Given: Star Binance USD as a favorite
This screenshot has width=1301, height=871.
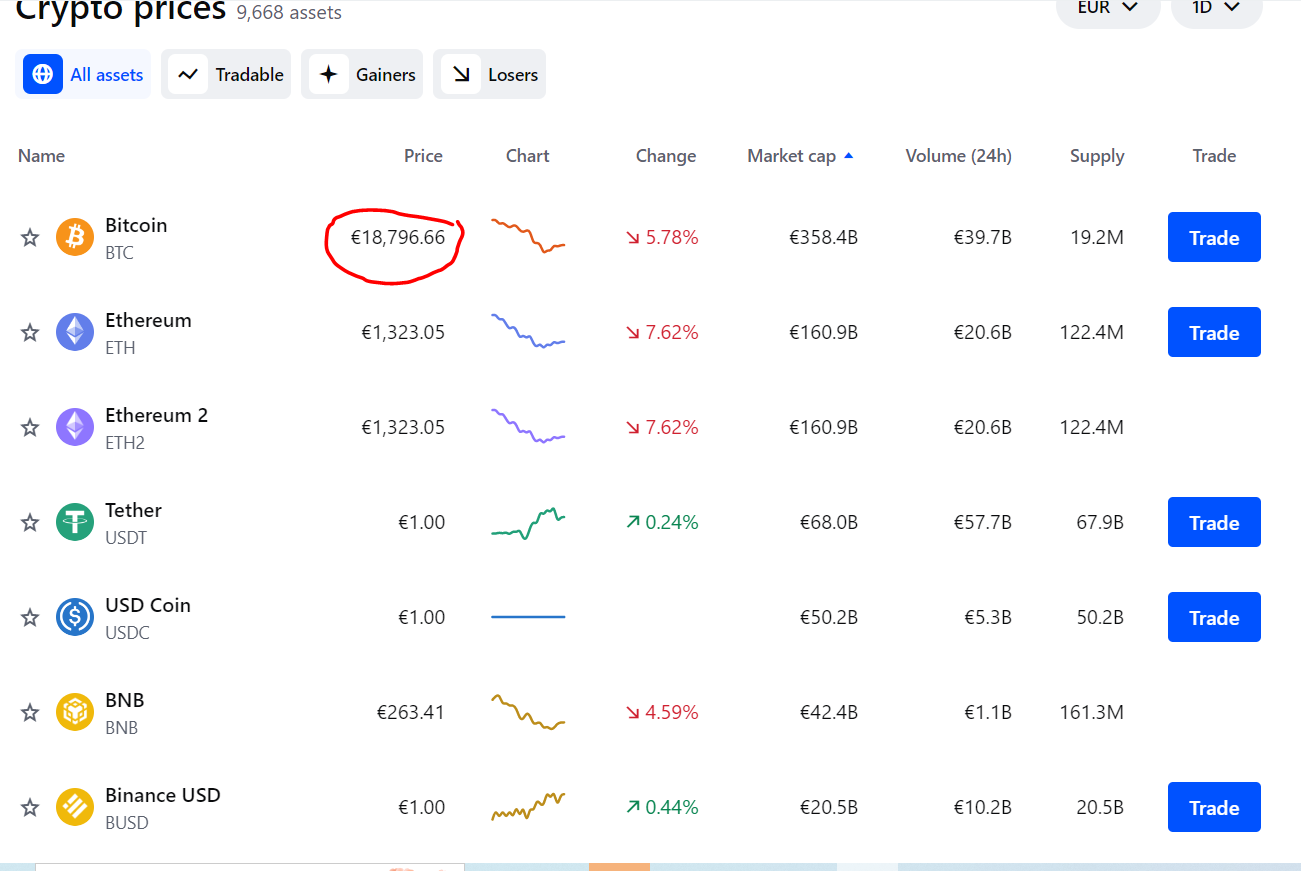Looking at the screenshot, I should click(x=30, y=807).
